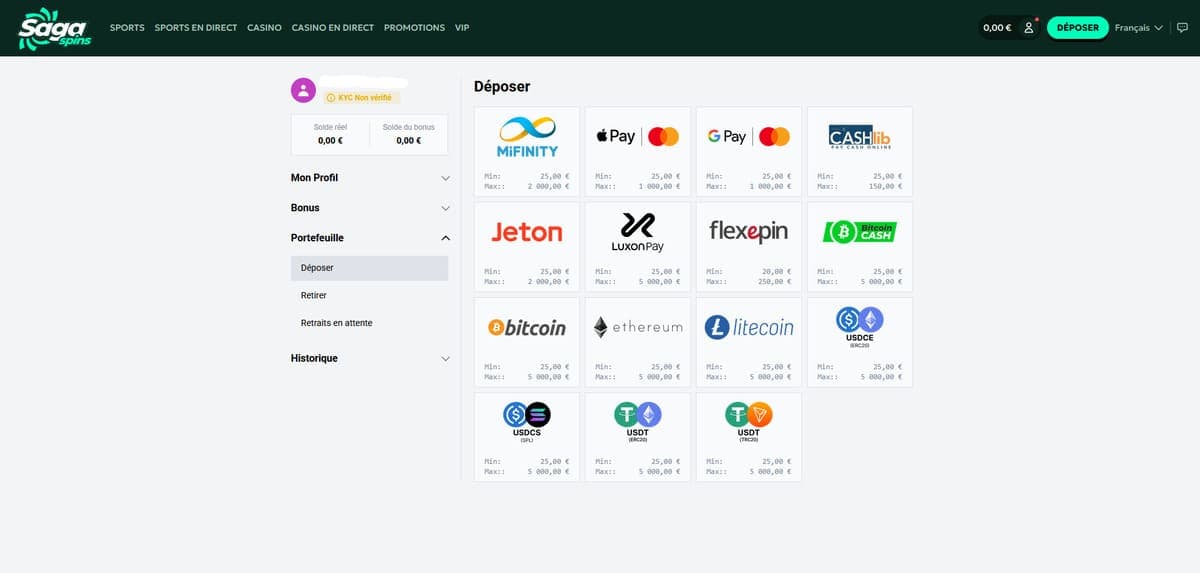The height and width of the screenshot is (573, 1200).
Task: Go to Casino en direct
Action: coord(332,28)
